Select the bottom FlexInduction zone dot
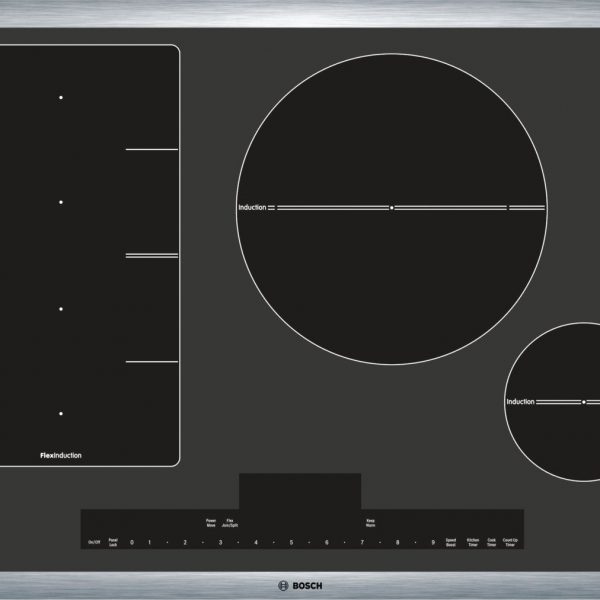Viewport: 600px width, 600px height. (61, 413)
